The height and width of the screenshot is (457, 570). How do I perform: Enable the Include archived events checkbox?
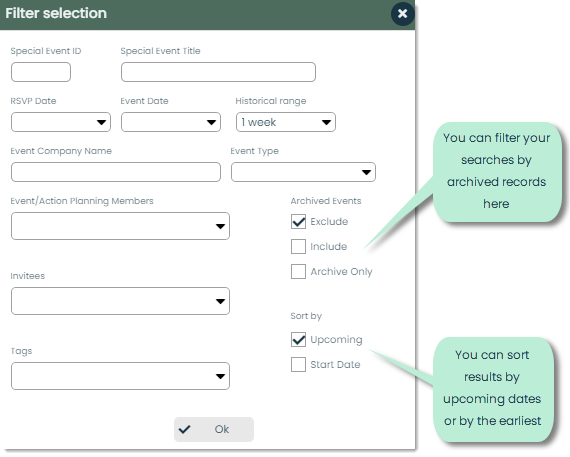(x=298, y=246)
